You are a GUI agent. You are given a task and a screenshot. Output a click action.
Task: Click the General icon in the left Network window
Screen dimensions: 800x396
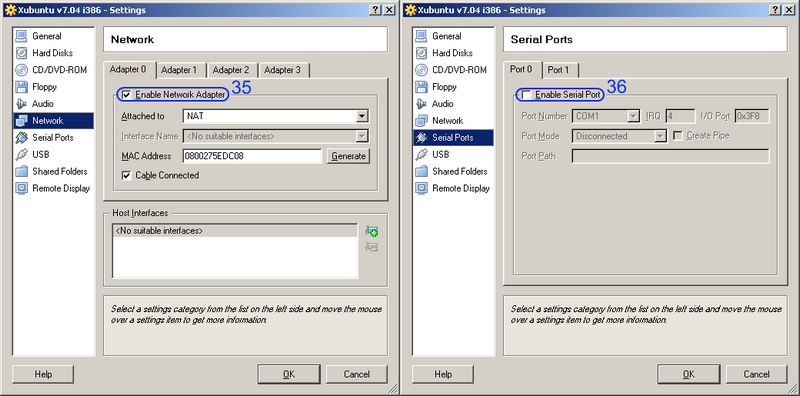click(x=21, y=36)
